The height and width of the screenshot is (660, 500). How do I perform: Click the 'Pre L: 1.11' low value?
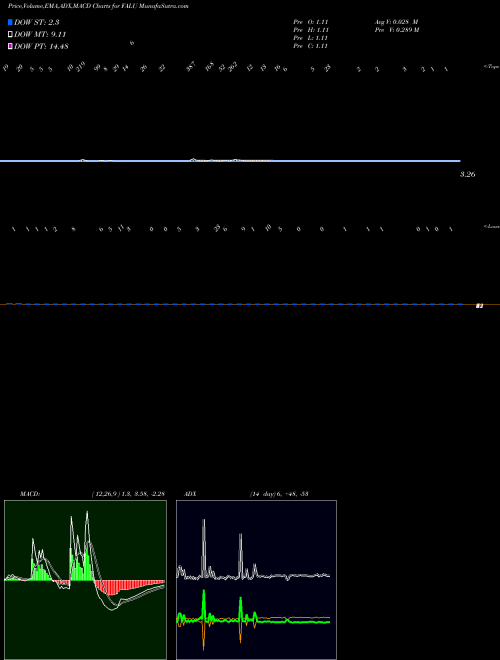point(311,38)
